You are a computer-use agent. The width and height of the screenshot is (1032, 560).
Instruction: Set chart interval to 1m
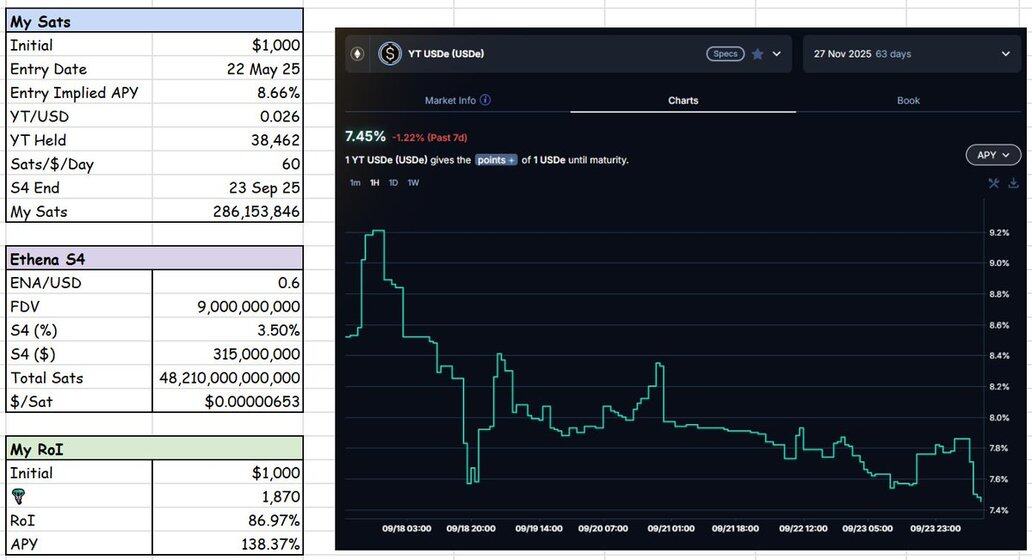[x=355, y=183]
